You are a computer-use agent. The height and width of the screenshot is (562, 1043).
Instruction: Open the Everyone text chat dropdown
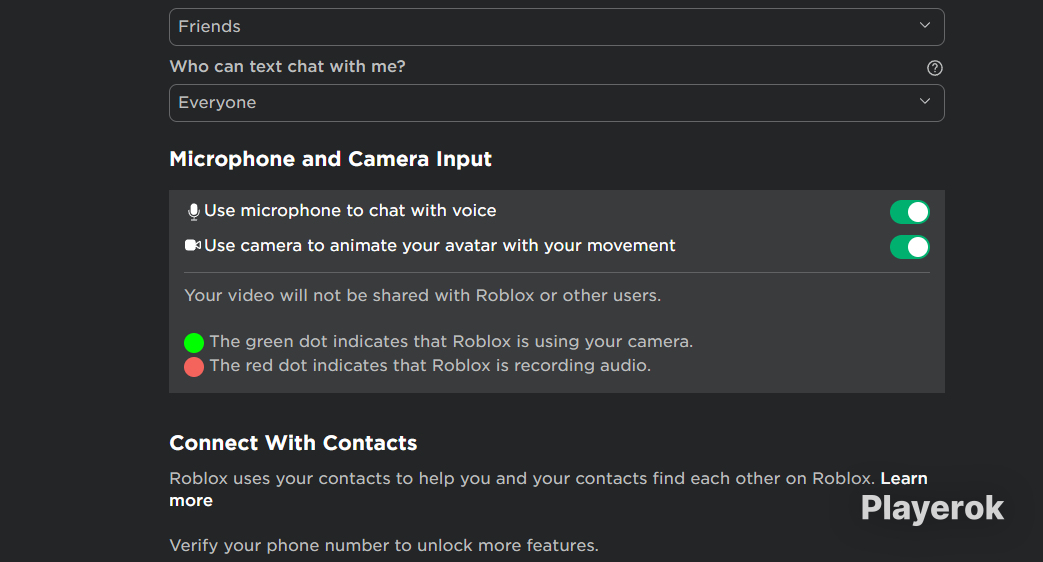click(x=557, y=103)
